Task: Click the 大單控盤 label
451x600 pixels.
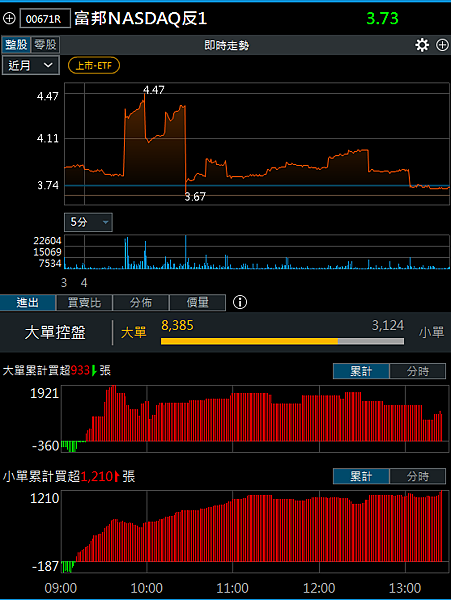Action: (x=55, y=332)
